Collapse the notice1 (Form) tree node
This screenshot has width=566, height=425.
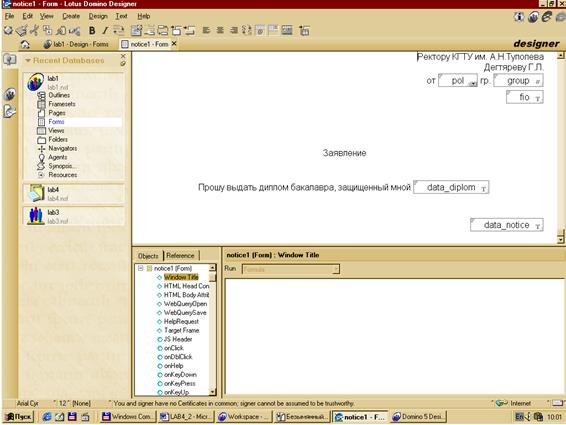pos(141,268)
